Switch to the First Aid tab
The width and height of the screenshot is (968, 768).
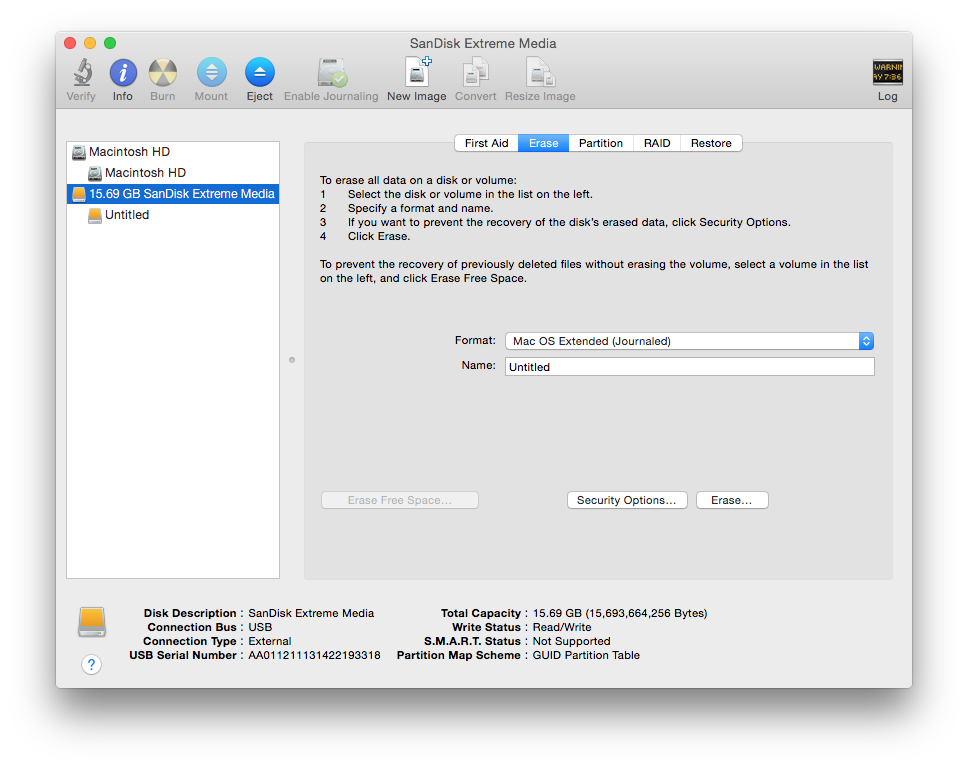(x=486, y=143)
